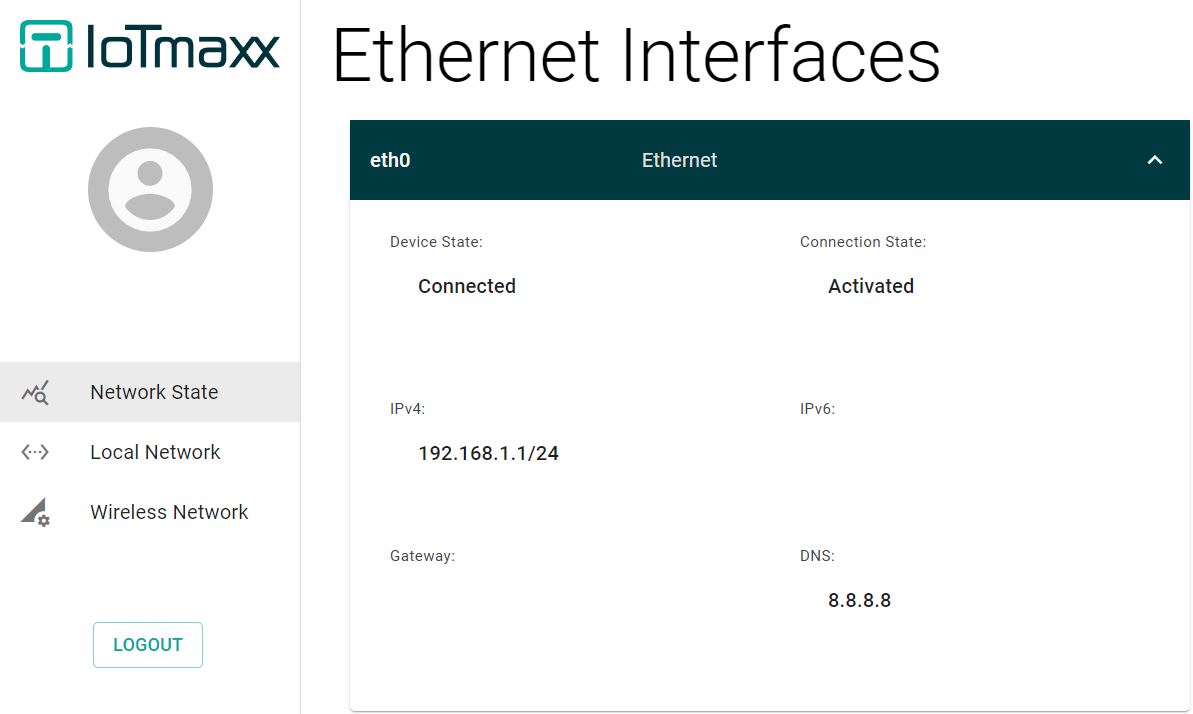Image resolution: width=1193 pixels, height=714 pixels.
Task: Click the Ethernet type label in header
Action: click(679, 160)
